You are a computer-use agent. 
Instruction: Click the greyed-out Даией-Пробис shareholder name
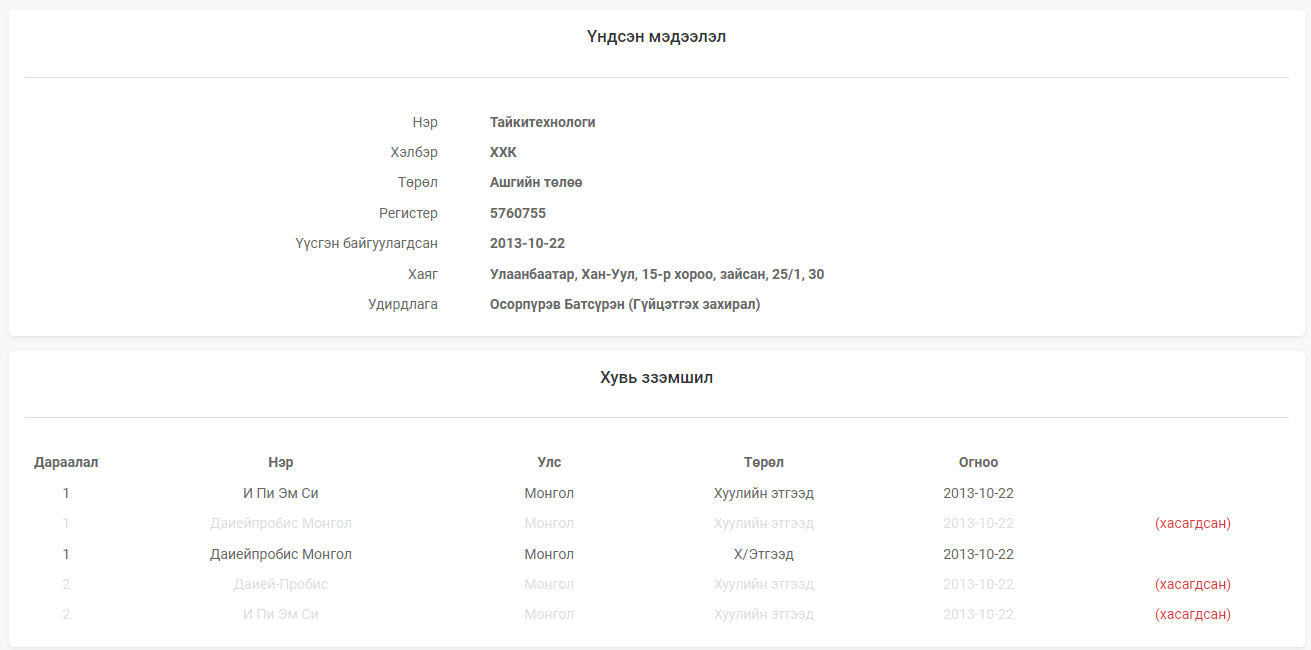281,584
